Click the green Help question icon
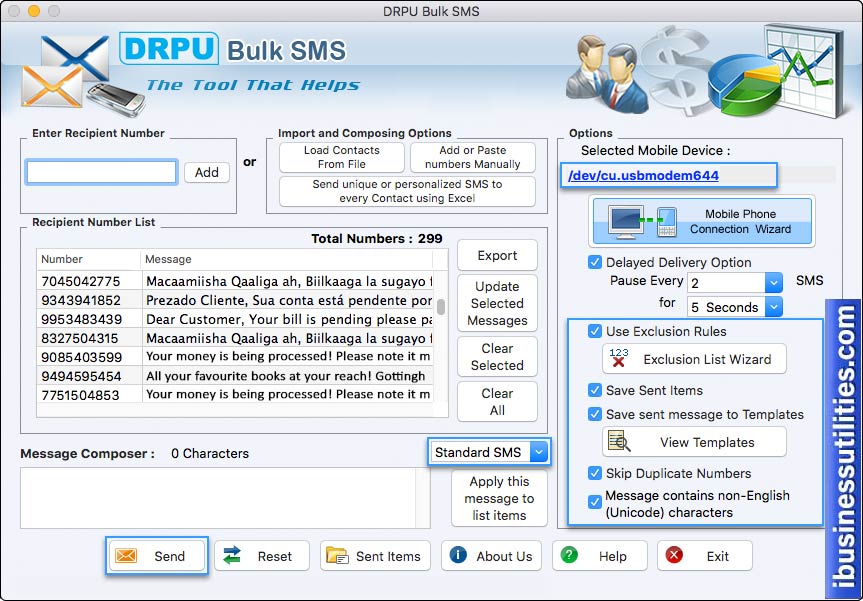This screenshot has width=863, height=601. coord(569,555)
